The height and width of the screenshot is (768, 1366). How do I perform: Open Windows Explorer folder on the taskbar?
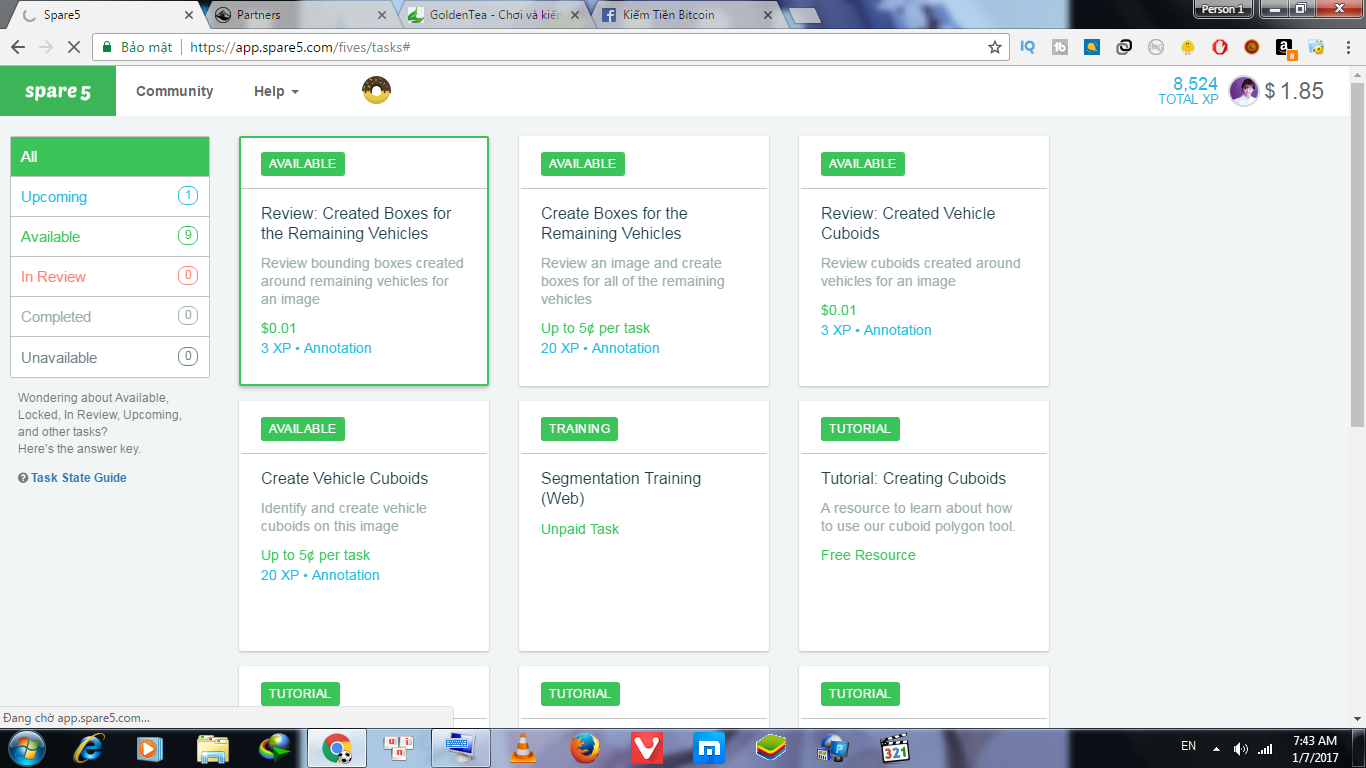click(214, 748)
